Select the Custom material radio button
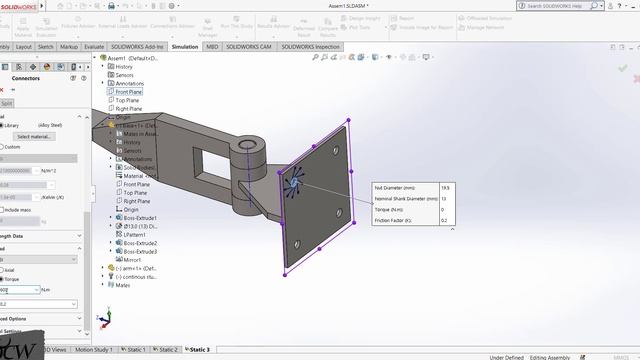Screen dimensions: 640x360 click(x=1, y=147)
